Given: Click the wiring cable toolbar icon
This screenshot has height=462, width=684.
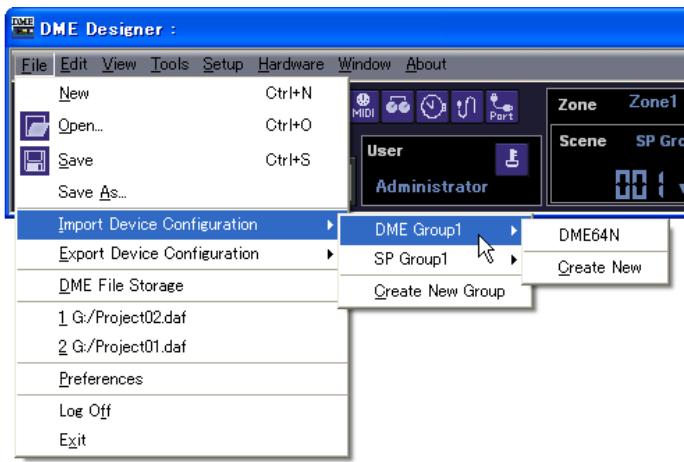Looking at the screenshot, I should click(466, 106).
